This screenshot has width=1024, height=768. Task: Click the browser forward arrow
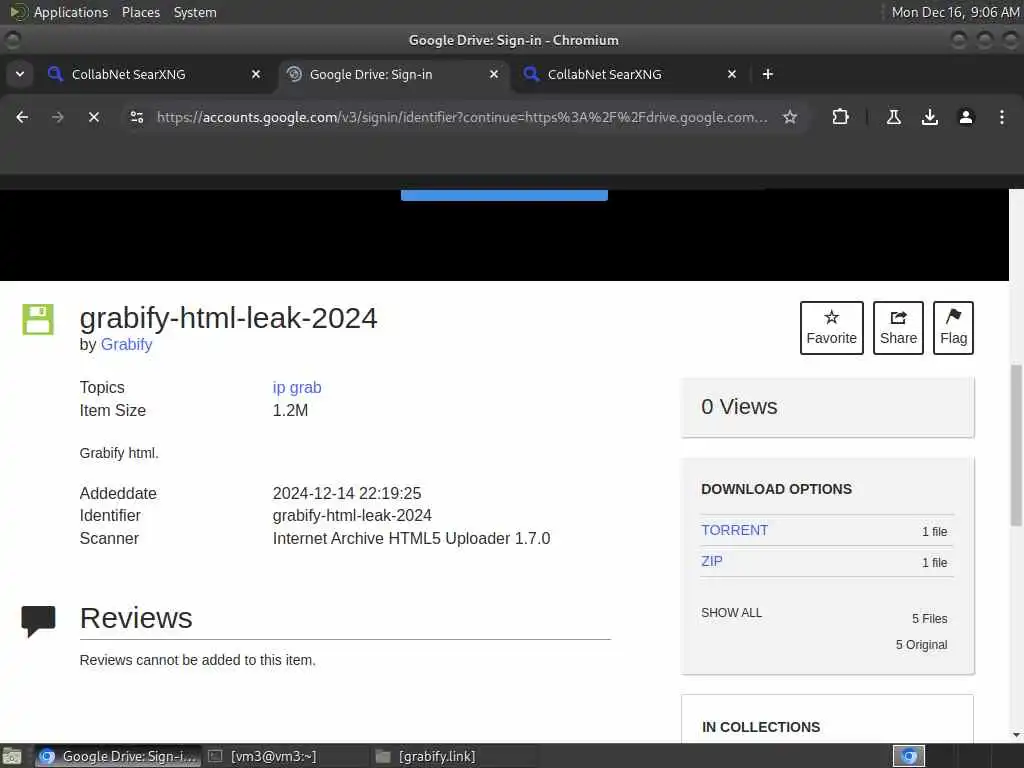[57, 117]
